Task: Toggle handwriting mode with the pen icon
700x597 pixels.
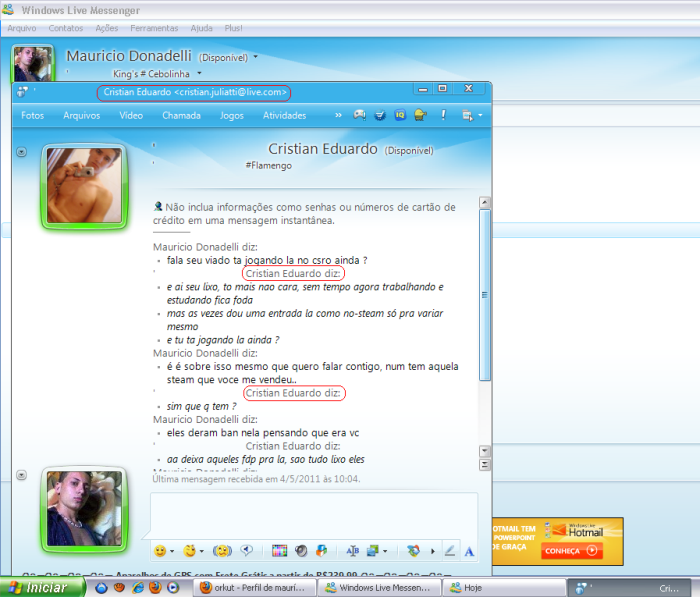Action: pos(450,551)
